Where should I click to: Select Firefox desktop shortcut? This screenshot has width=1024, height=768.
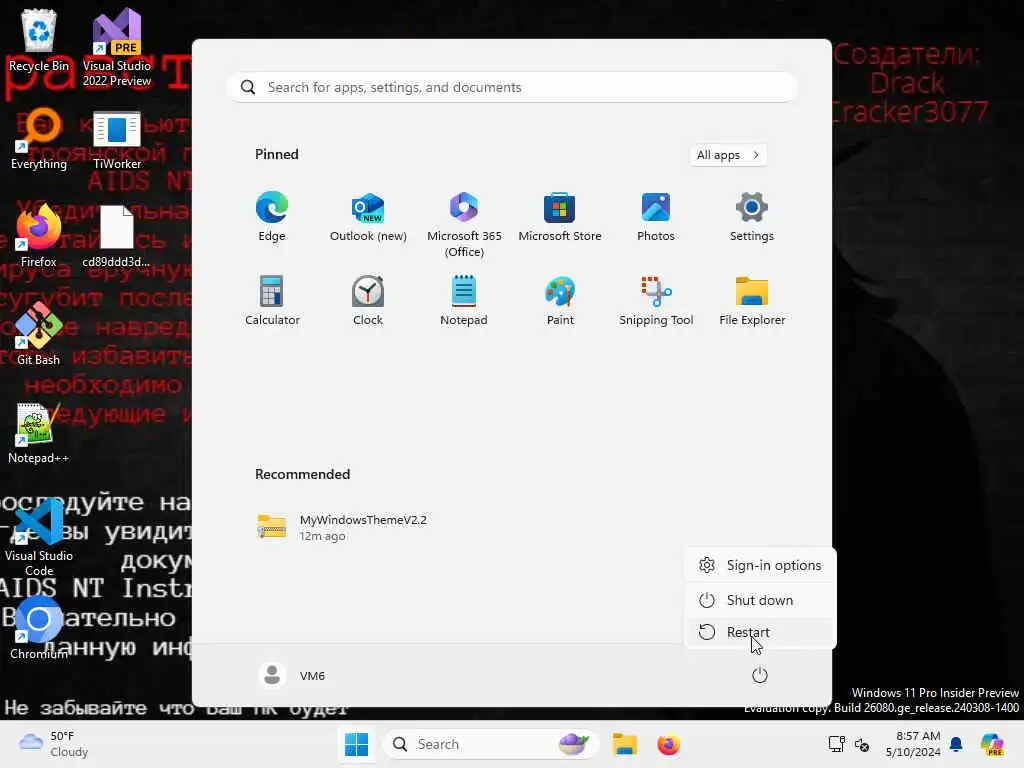[x=39, y=236]
